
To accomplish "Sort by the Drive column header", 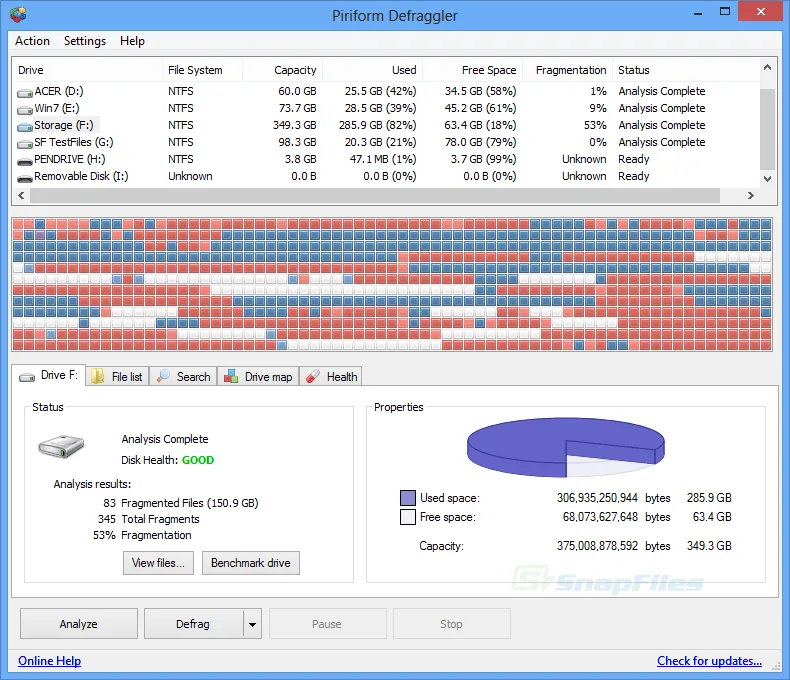I will click(87, 70).
